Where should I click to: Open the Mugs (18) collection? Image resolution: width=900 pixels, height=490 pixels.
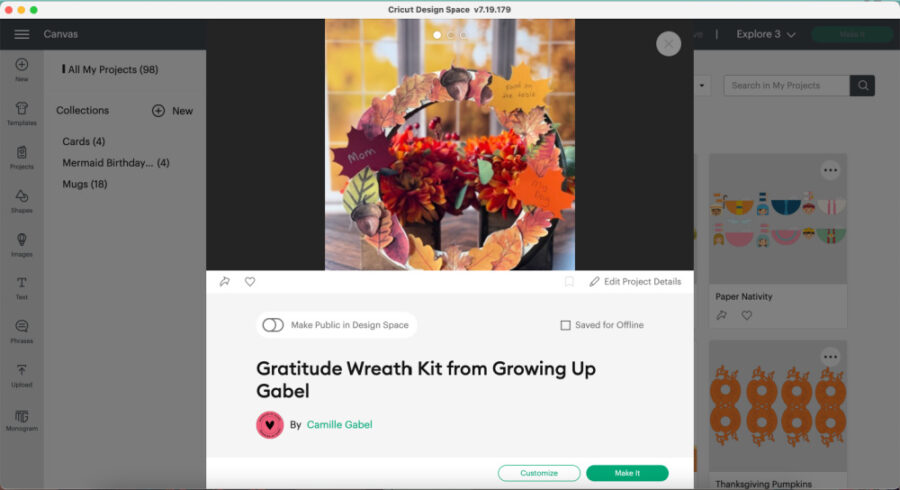pyautogui.click(x=85, y=184)
